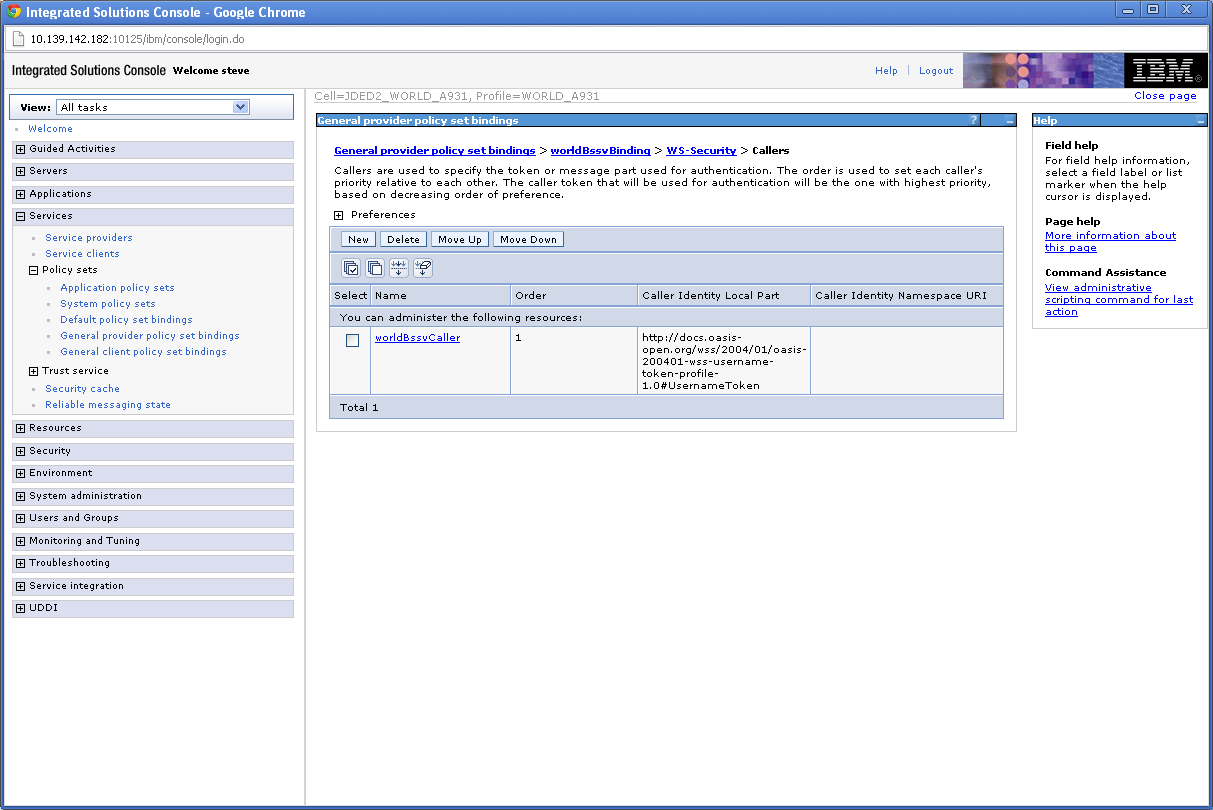This screenshot has width=1213, height=810.
Task: Expand the Security category
Action: [x=21, y=451]
